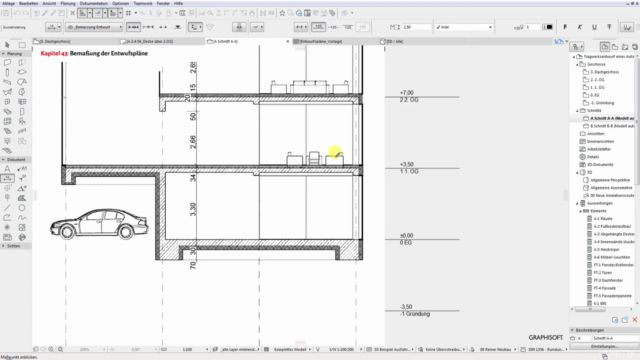The height and width of the screenshot is (360, 640).
Task: Collapse the 3D tree node in the Navigator
Action: pyautogui.click(x=577, y=172)
